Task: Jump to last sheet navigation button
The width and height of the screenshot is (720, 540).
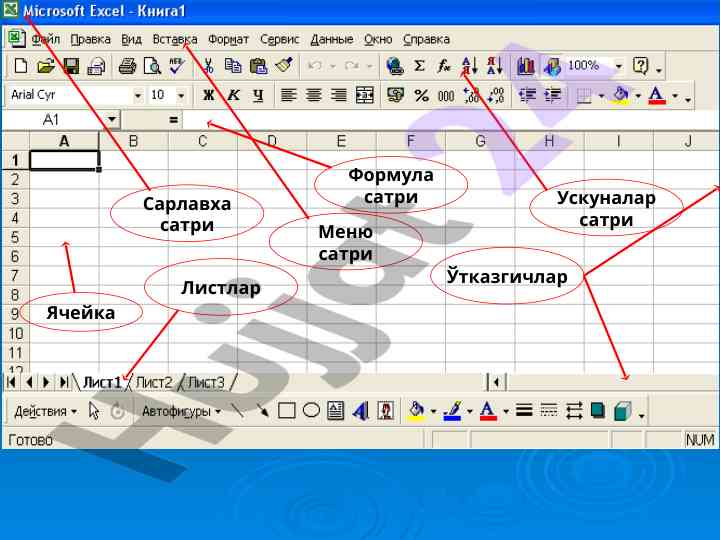Action: click(x=64, y=382)
